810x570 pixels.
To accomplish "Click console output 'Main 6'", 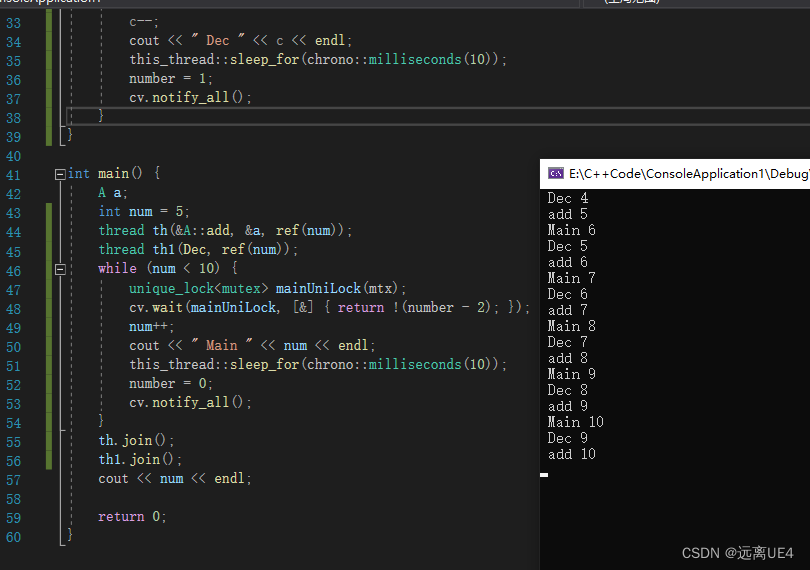I will (x=572, y=230).
